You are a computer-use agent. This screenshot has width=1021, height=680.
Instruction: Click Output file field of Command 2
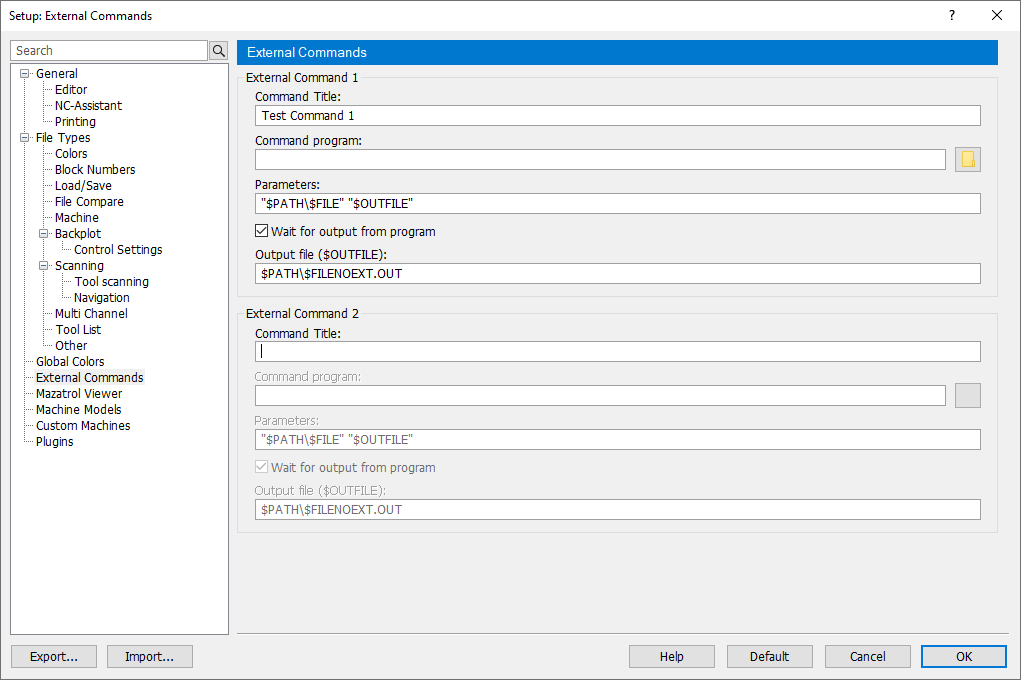pos(617,509)
